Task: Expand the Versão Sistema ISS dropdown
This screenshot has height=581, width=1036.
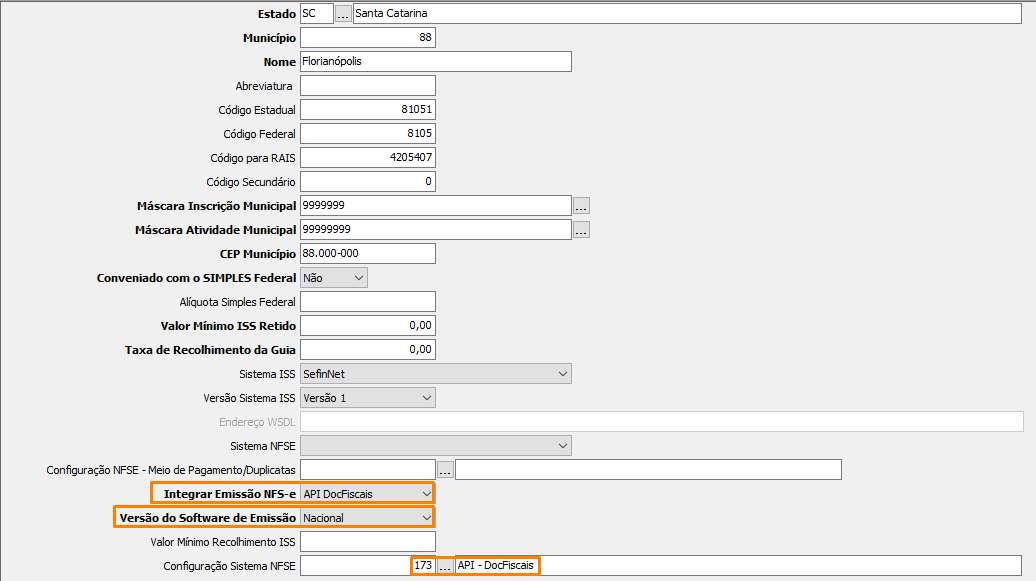Action: [427, 398]
